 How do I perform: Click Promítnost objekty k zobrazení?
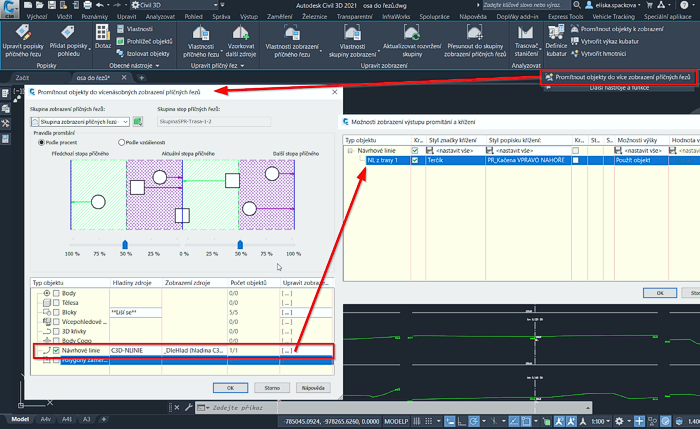[x=617, y=29]
